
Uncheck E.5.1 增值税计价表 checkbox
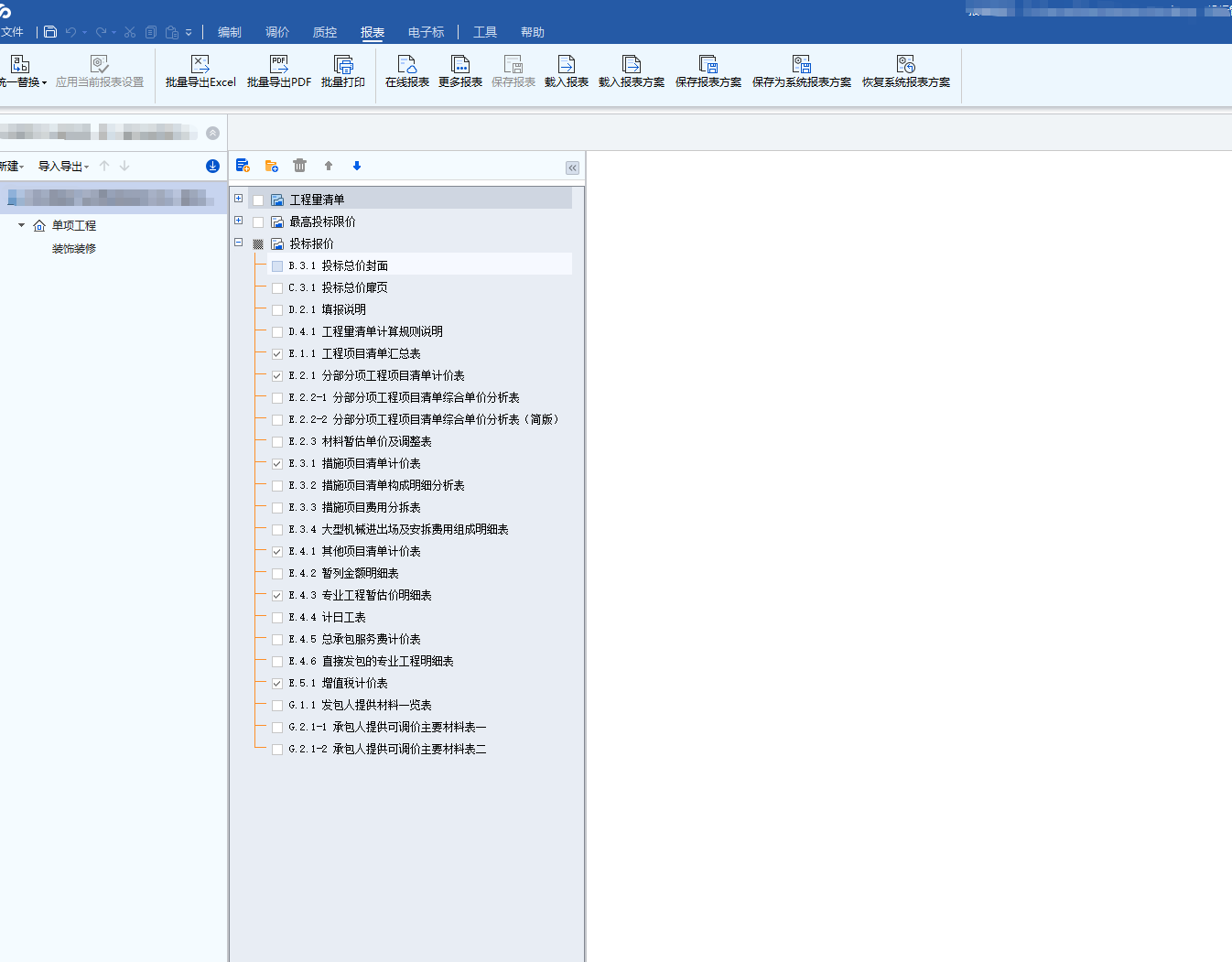point(277,683)
